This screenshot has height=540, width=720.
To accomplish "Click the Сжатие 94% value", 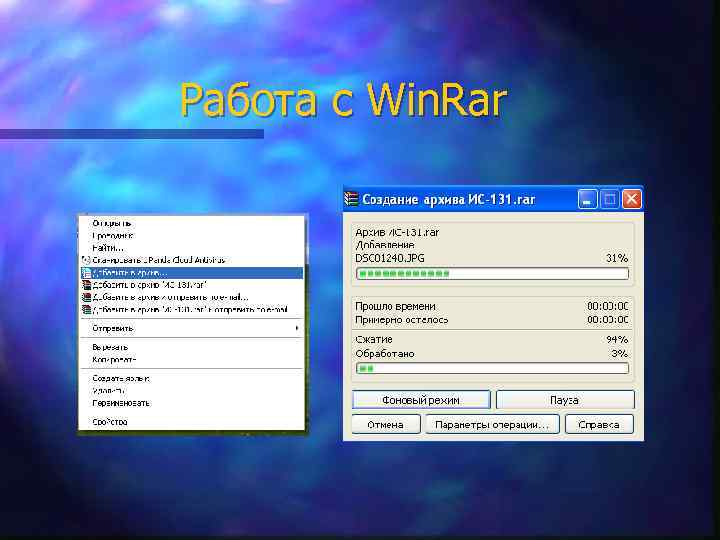I will coord(617,340).
